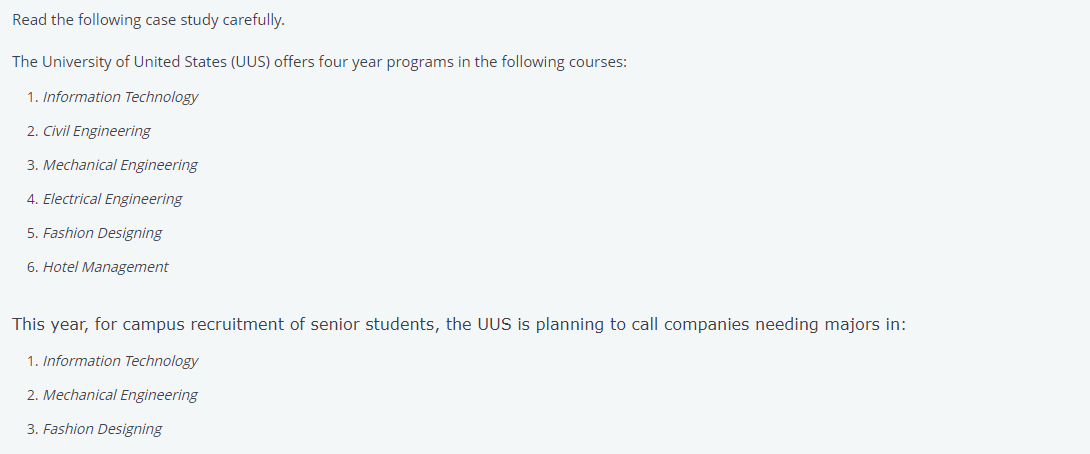Click the 'Read the following case study carefully' line
Image resolution: width=1090 pixels, height=454 pixels.
coord(148,20)
